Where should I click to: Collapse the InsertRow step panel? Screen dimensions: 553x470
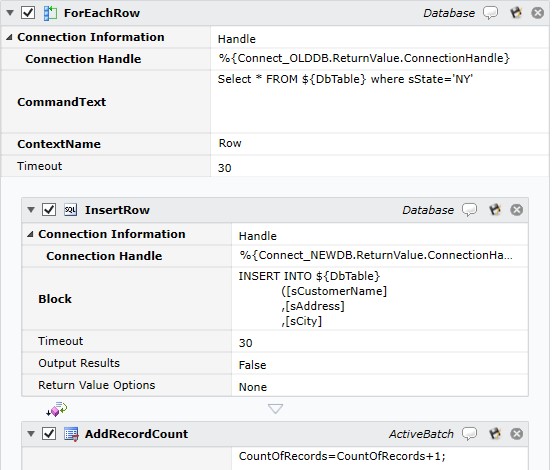point(31,210)
